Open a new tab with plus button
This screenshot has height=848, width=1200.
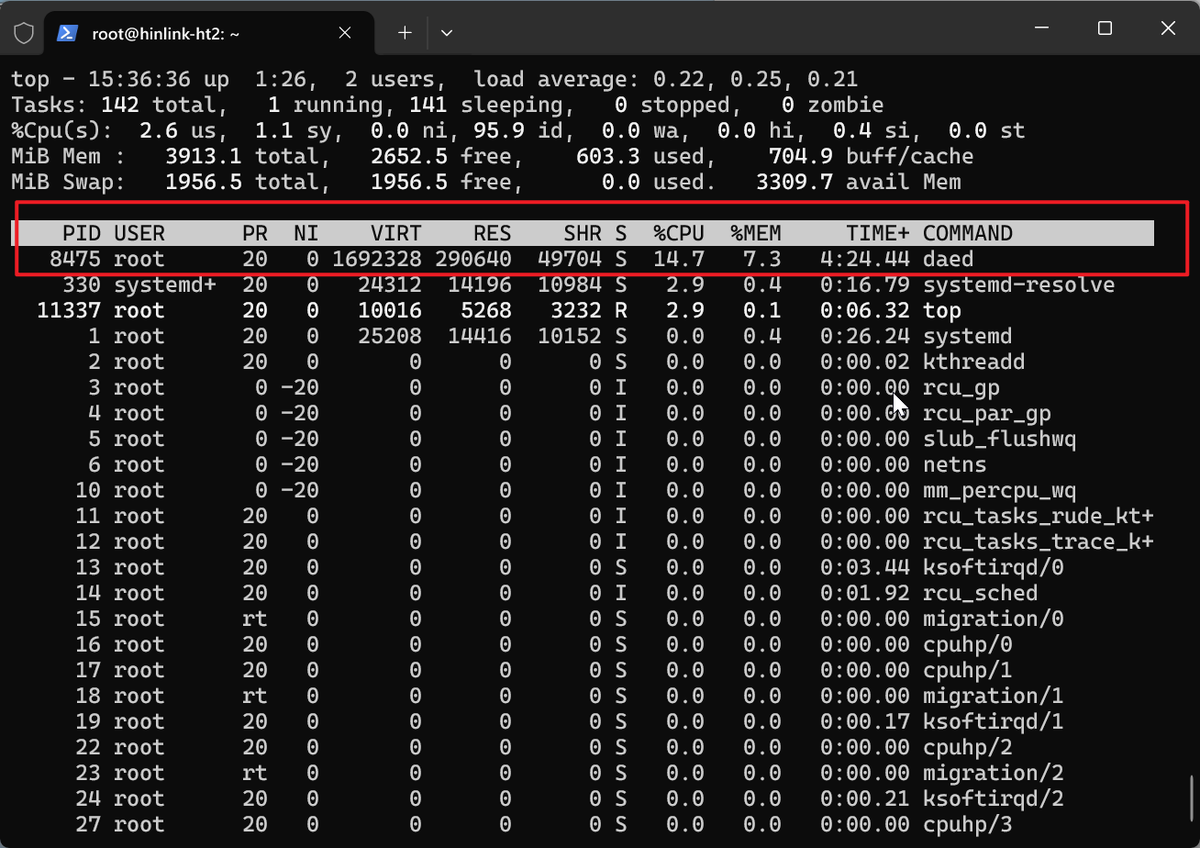tap(405, 33)
